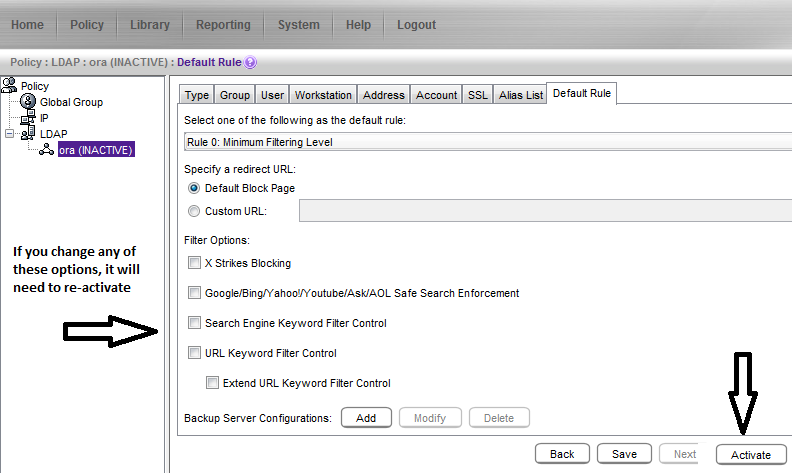Click the help icon beside Default Rule
Image resolution: width=792 pixels, height=473 pixels.
point(250,62)
